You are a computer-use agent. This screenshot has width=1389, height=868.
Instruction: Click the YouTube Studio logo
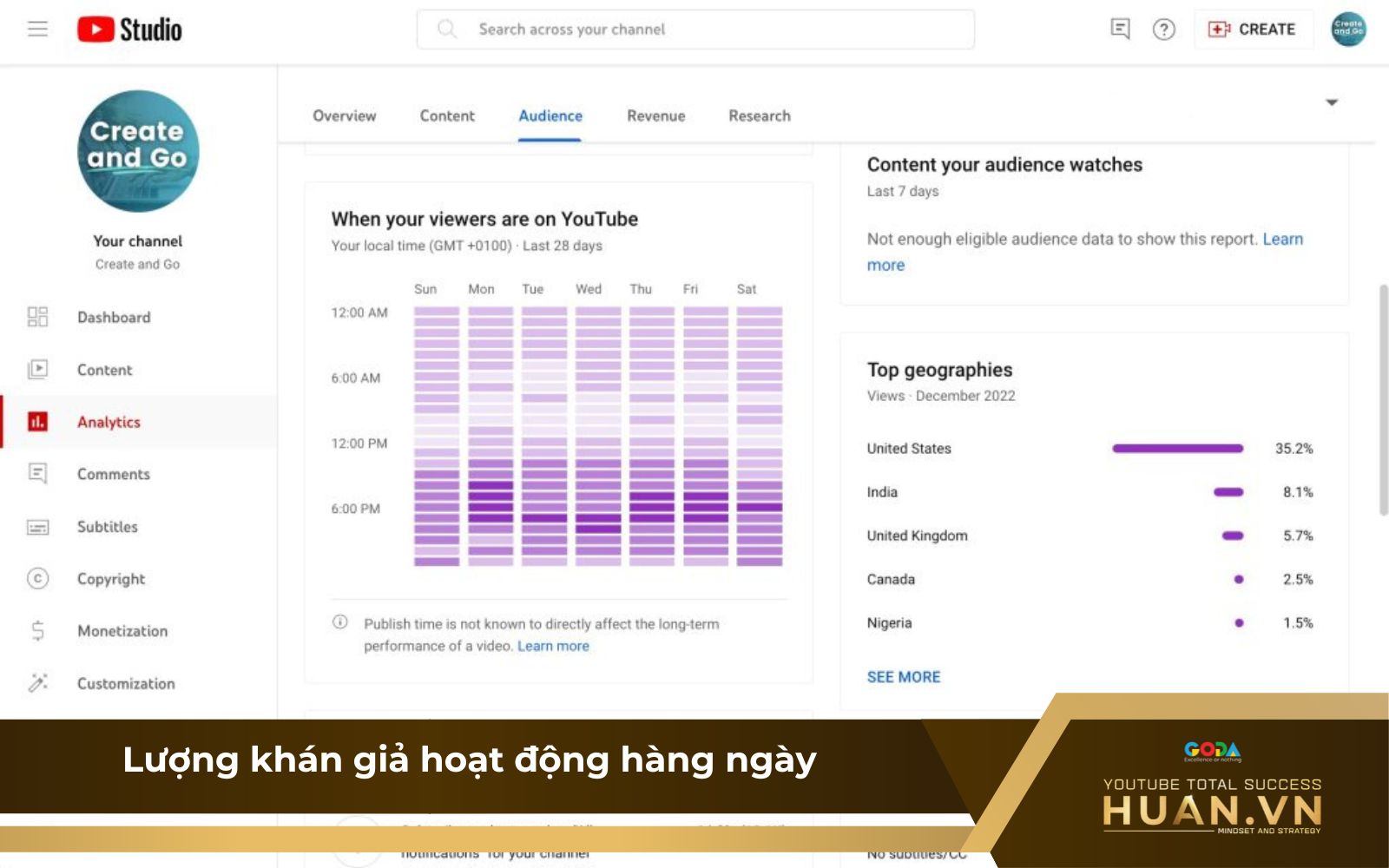click(x=129, y=30)
